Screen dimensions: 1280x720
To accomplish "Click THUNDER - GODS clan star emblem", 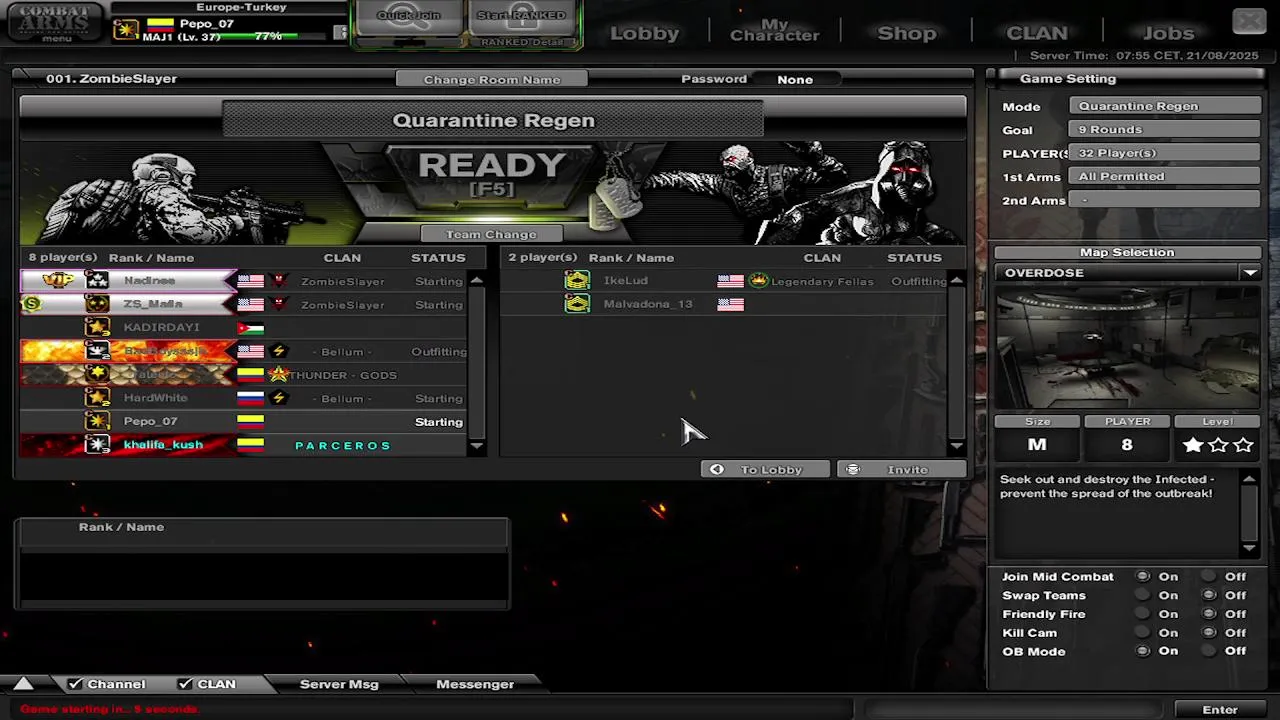I will coord(279,375).
